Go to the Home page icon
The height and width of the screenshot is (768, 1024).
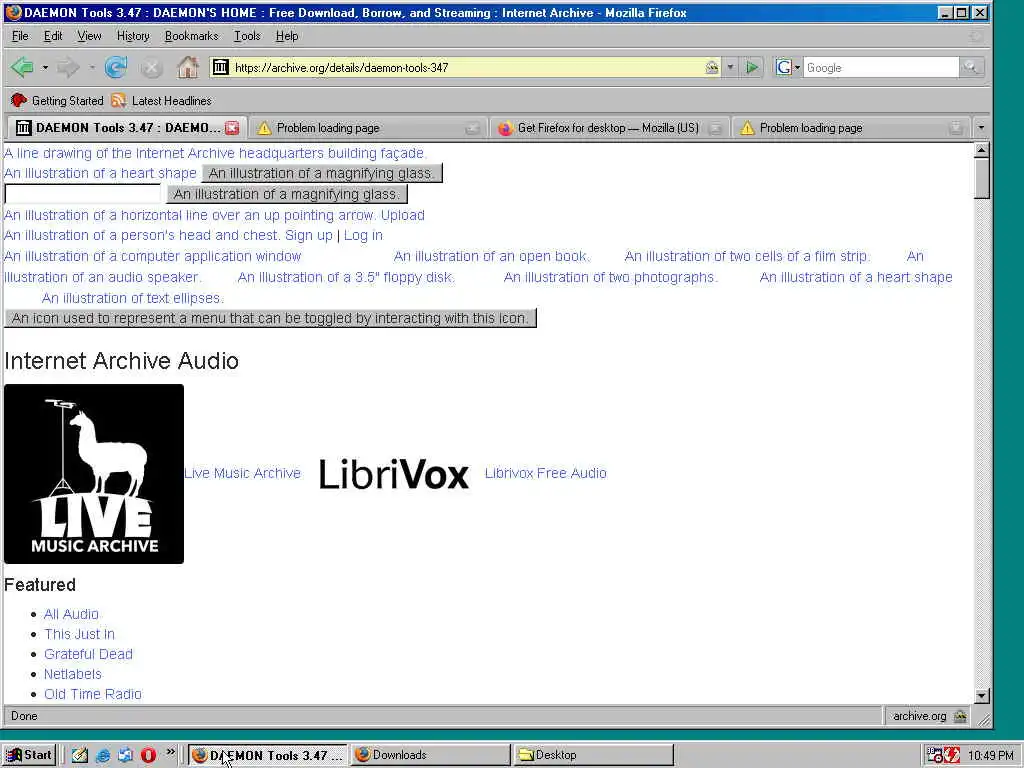(x=188, y=67)
